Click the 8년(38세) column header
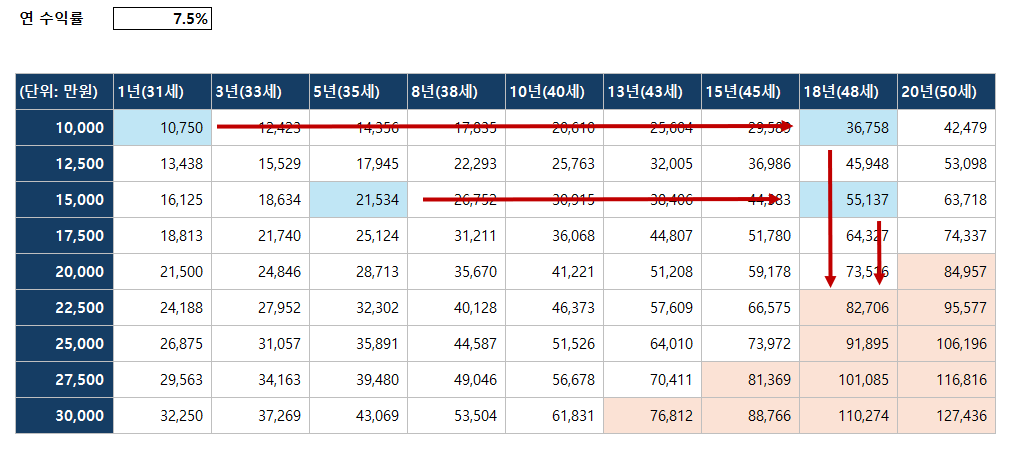Viewport: 1011px width, 449px height. coord(456,92)
